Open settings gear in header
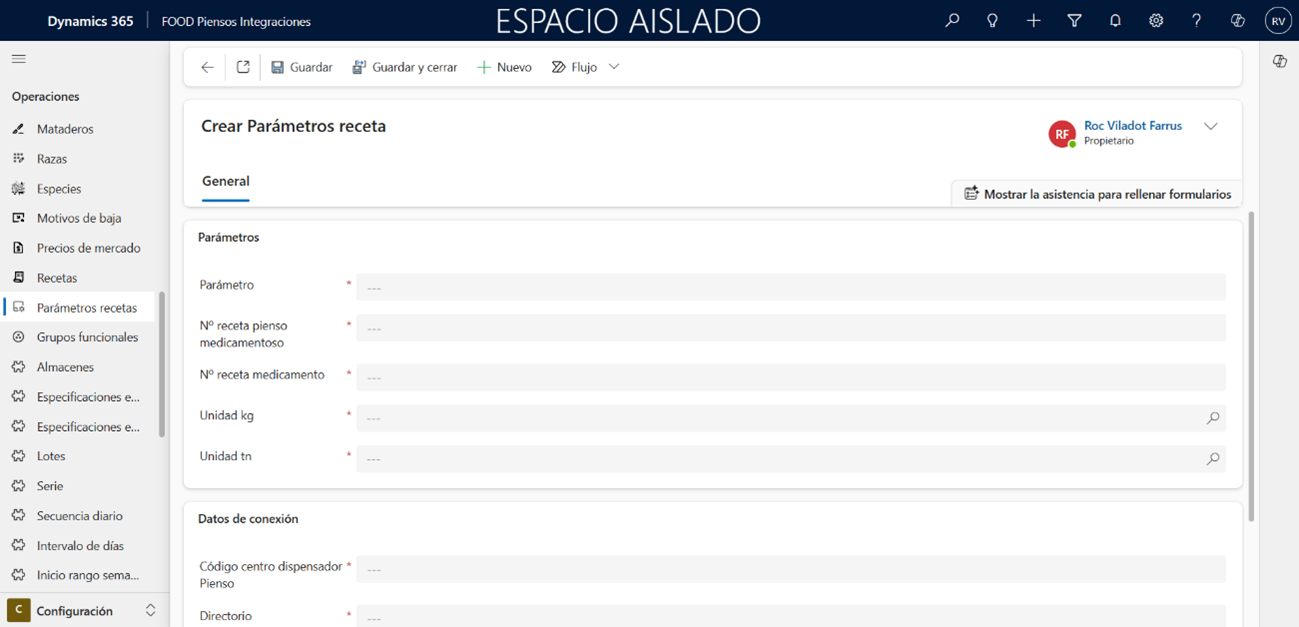The image size is (1299, 627). pos(1156,20)
